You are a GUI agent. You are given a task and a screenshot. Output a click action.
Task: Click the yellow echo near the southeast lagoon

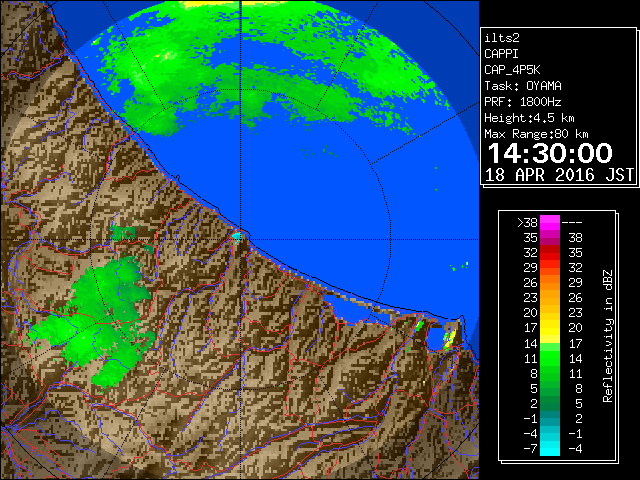(449, 339)
